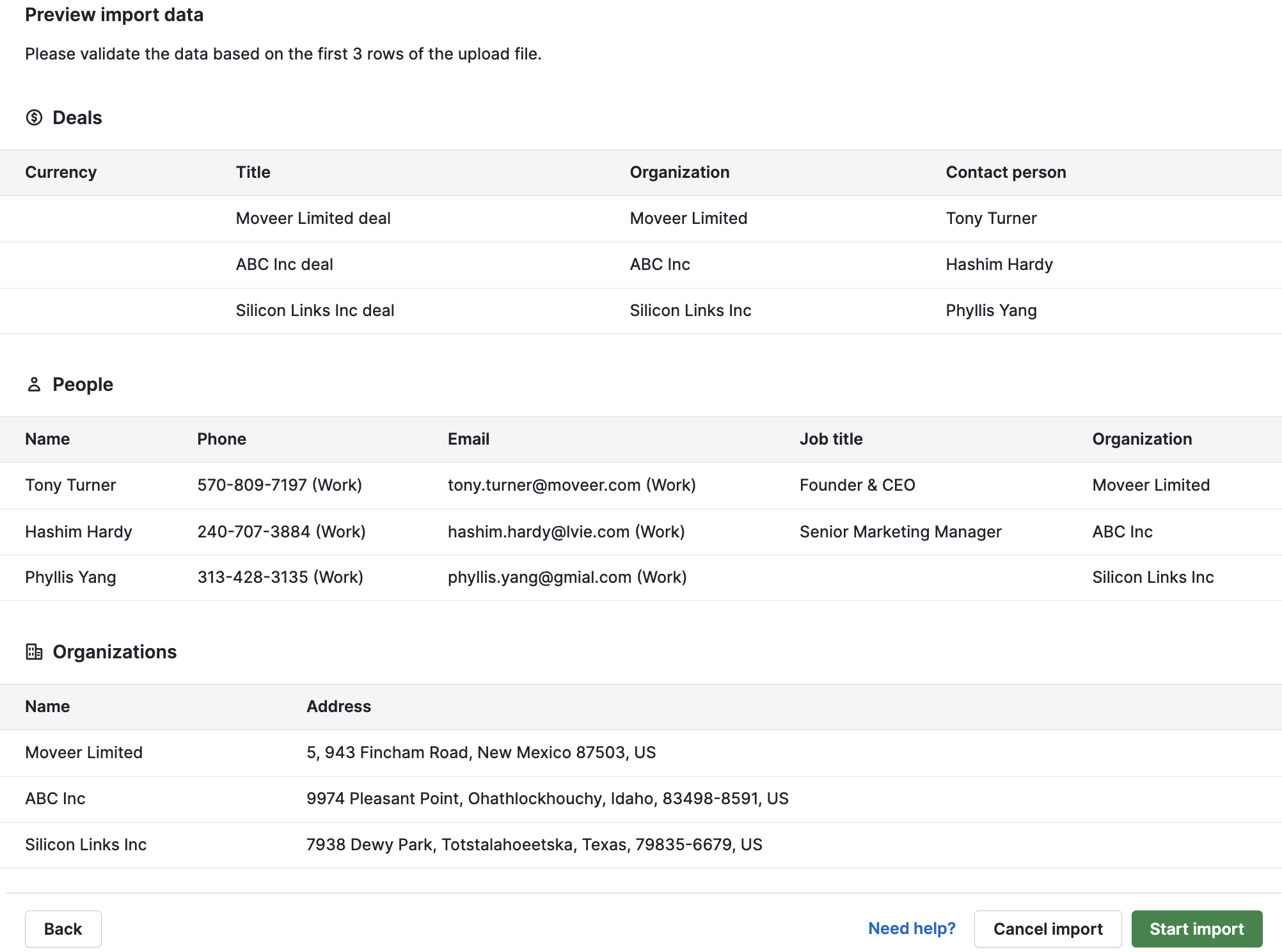1282x952 pixels.
Task: Click the Deals section dollar icon
Action: [34, 118]
